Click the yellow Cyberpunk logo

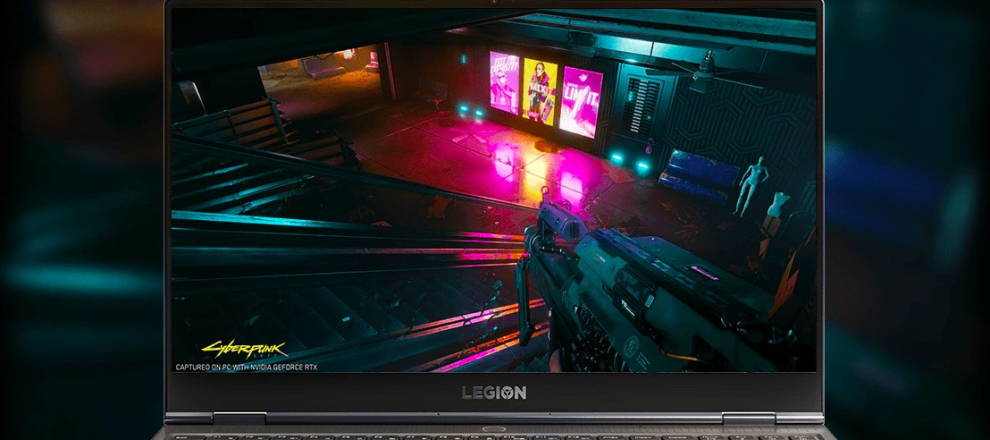[243, 349]
